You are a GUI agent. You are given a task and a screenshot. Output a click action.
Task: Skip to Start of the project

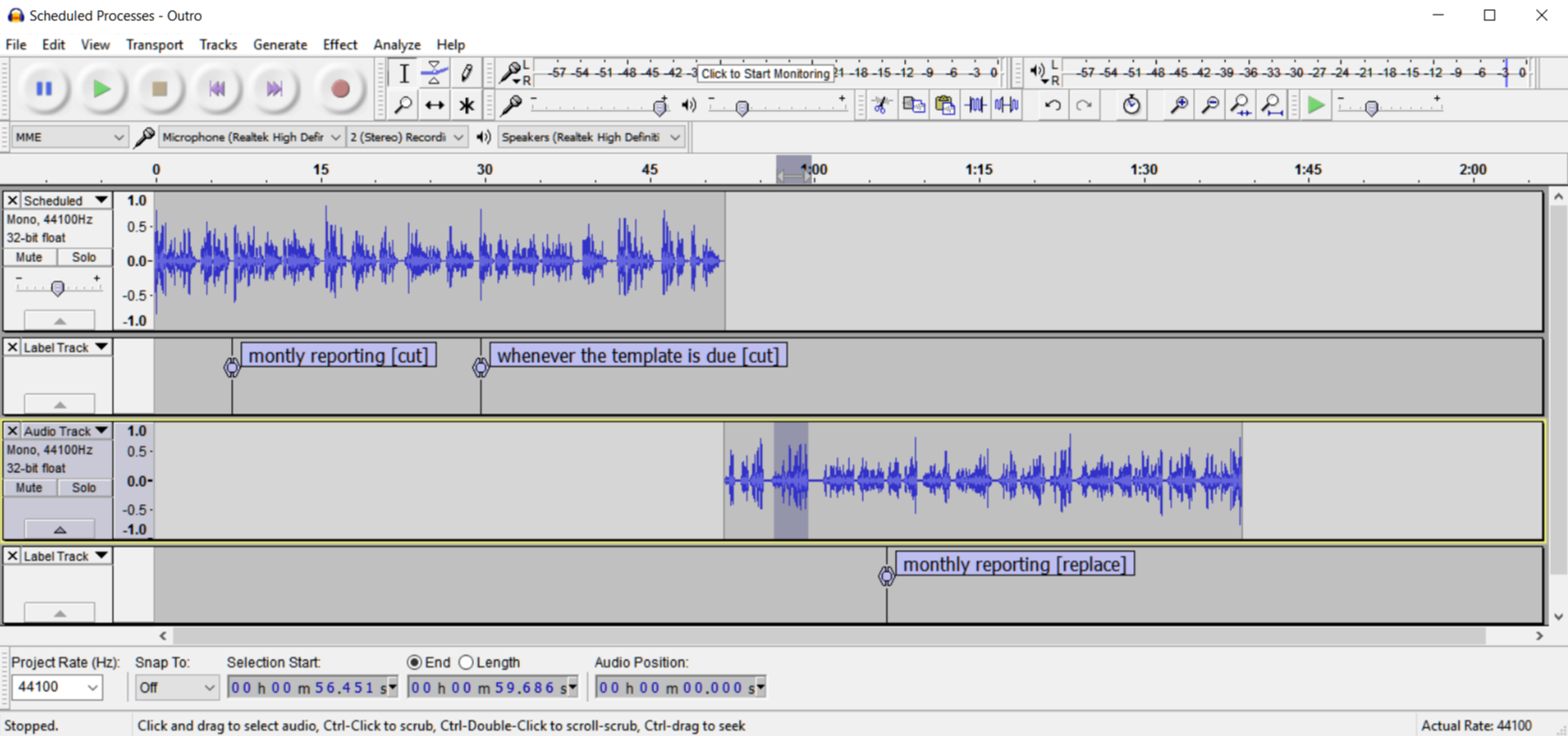point(216,89)
